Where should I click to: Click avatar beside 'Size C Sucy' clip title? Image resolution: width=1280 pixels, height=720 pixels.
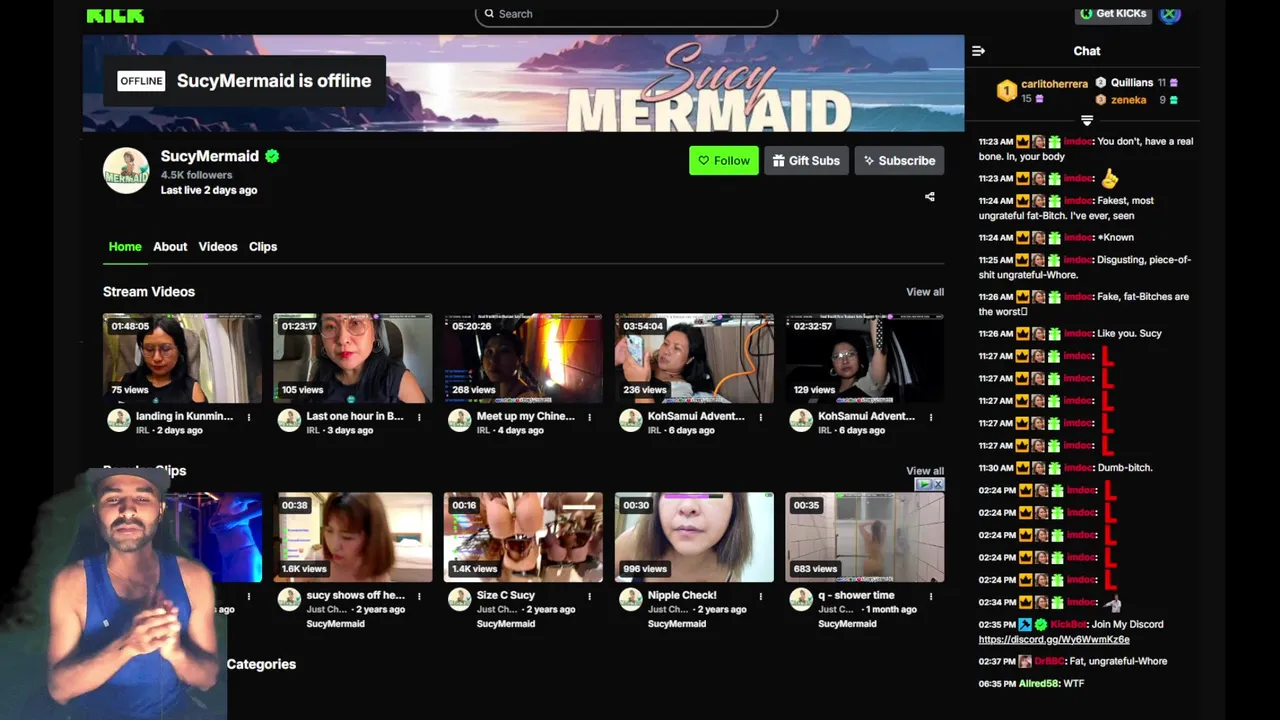pyautogui.click(x=460, y=600)
